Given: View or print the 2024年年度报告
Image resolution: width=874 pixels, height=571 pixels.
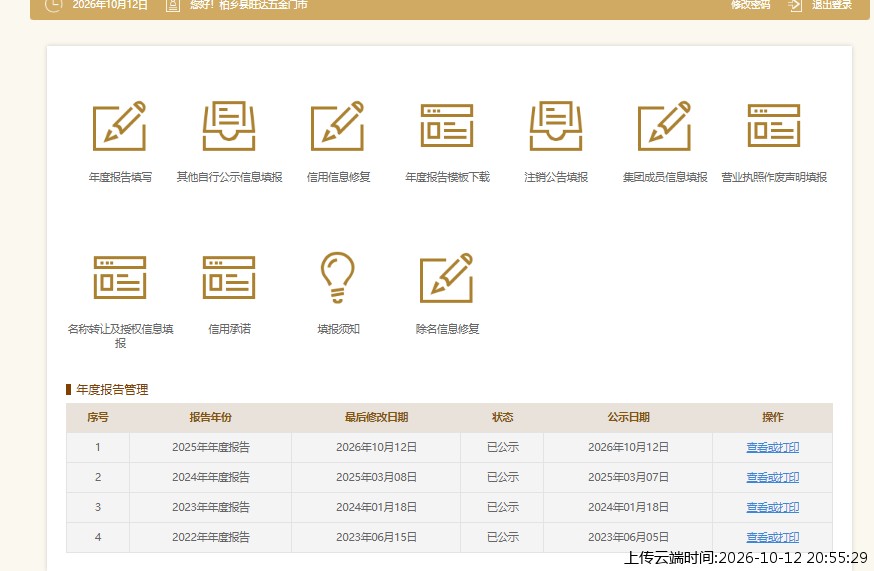Looking at the screenshot, I should 773,477.
